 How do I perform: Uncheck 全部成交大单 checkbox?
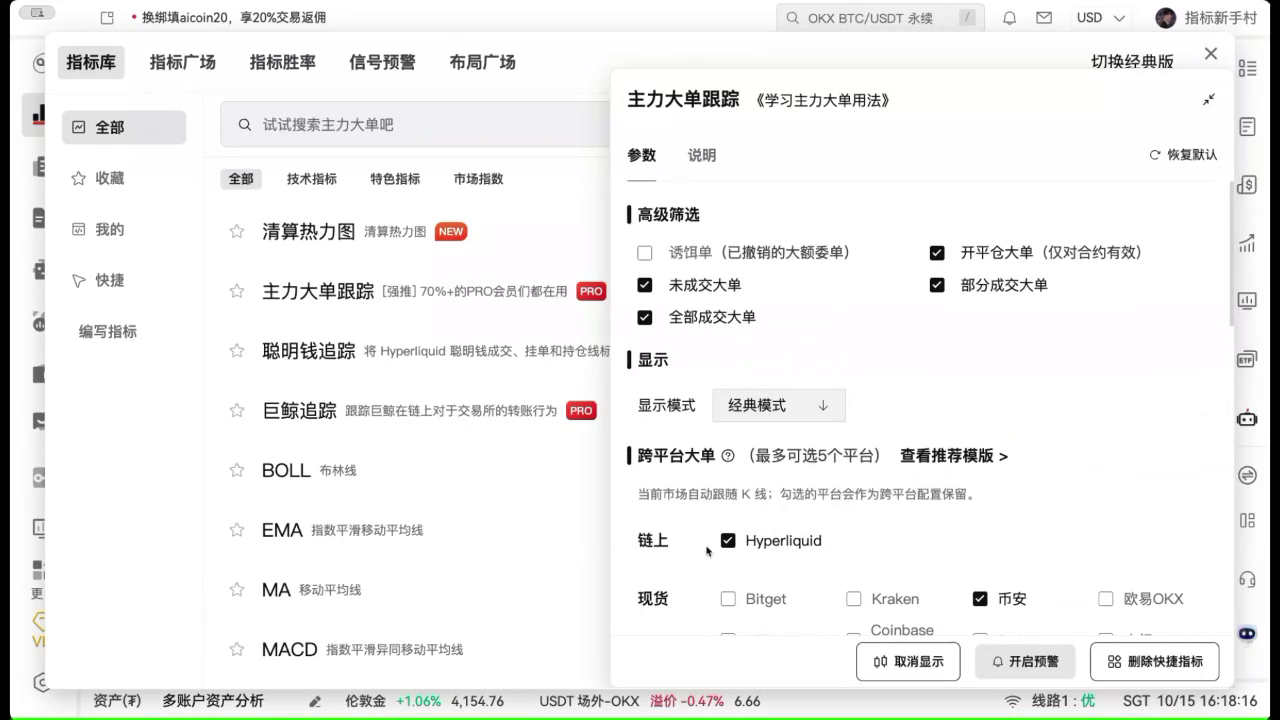click(645, 317)
